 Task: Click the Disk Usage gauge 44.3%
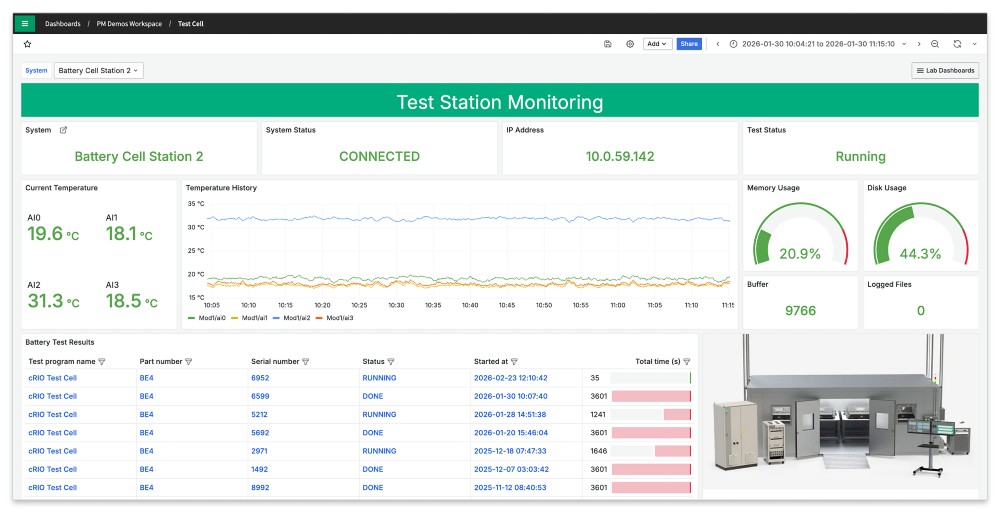coord(920,234)
